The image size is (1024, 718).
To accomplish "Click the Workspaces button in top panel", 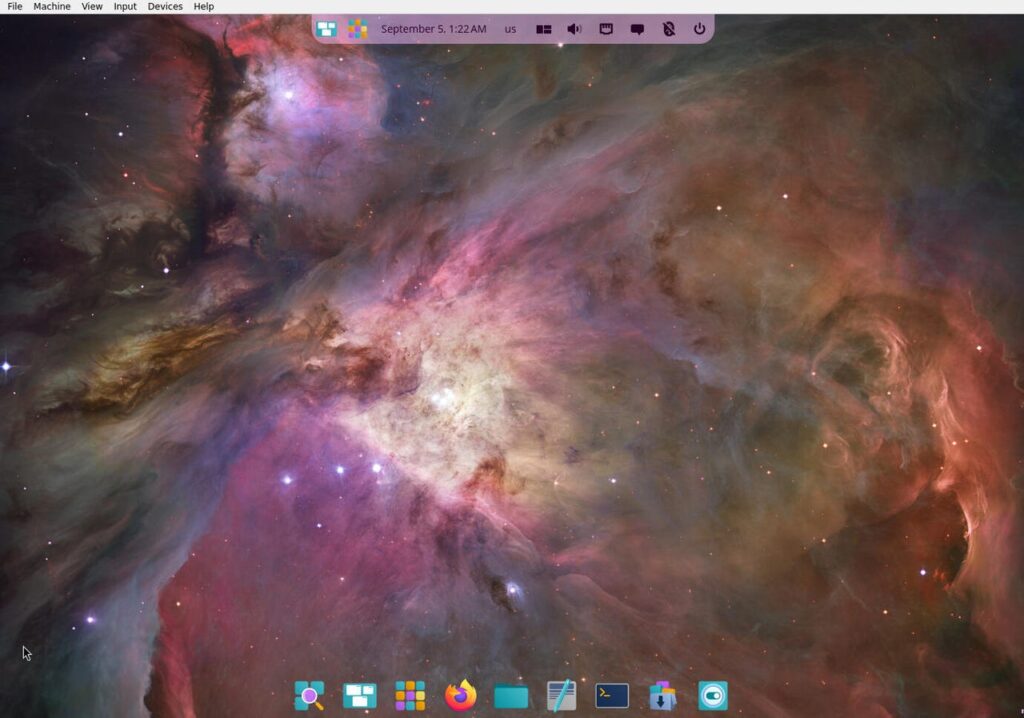I will [x=326, y=29].
